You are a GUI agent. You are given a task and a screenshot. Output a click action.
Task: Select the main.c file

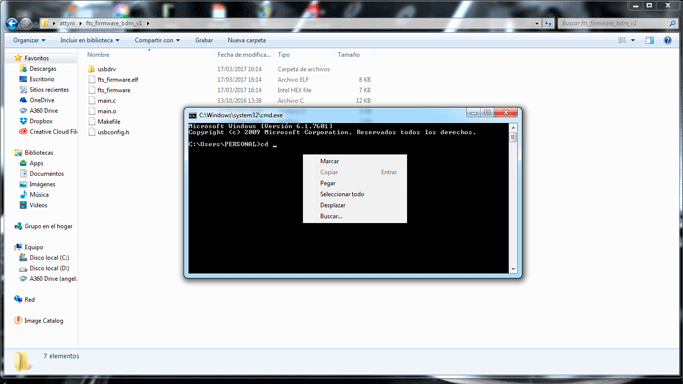(x=107, y=101)
